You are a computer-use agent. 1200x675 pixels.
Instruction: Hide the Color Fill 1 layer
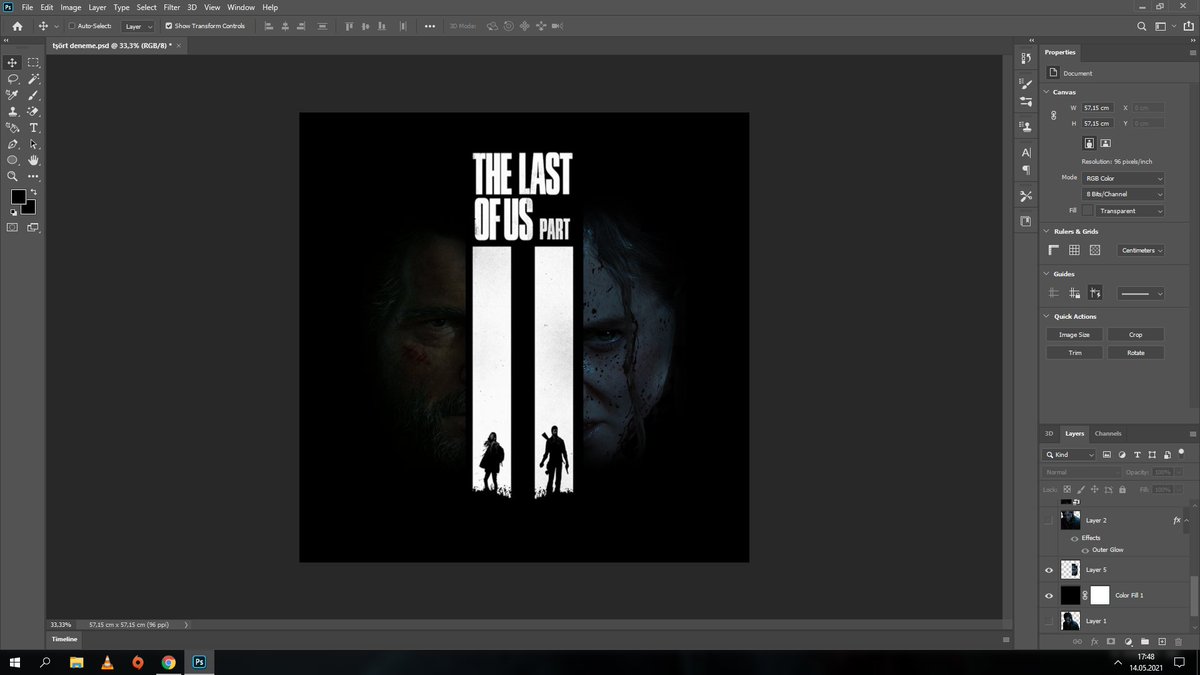click(x=1049, y=595)
